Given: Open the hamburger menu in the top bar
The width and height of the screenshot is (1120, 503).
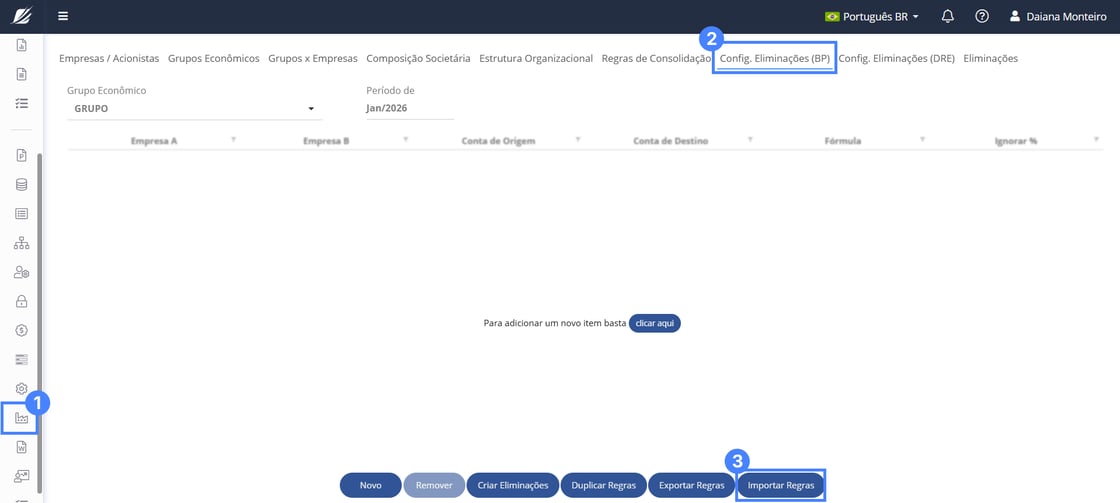Looking at the screenshot, I should pos(64,16).
